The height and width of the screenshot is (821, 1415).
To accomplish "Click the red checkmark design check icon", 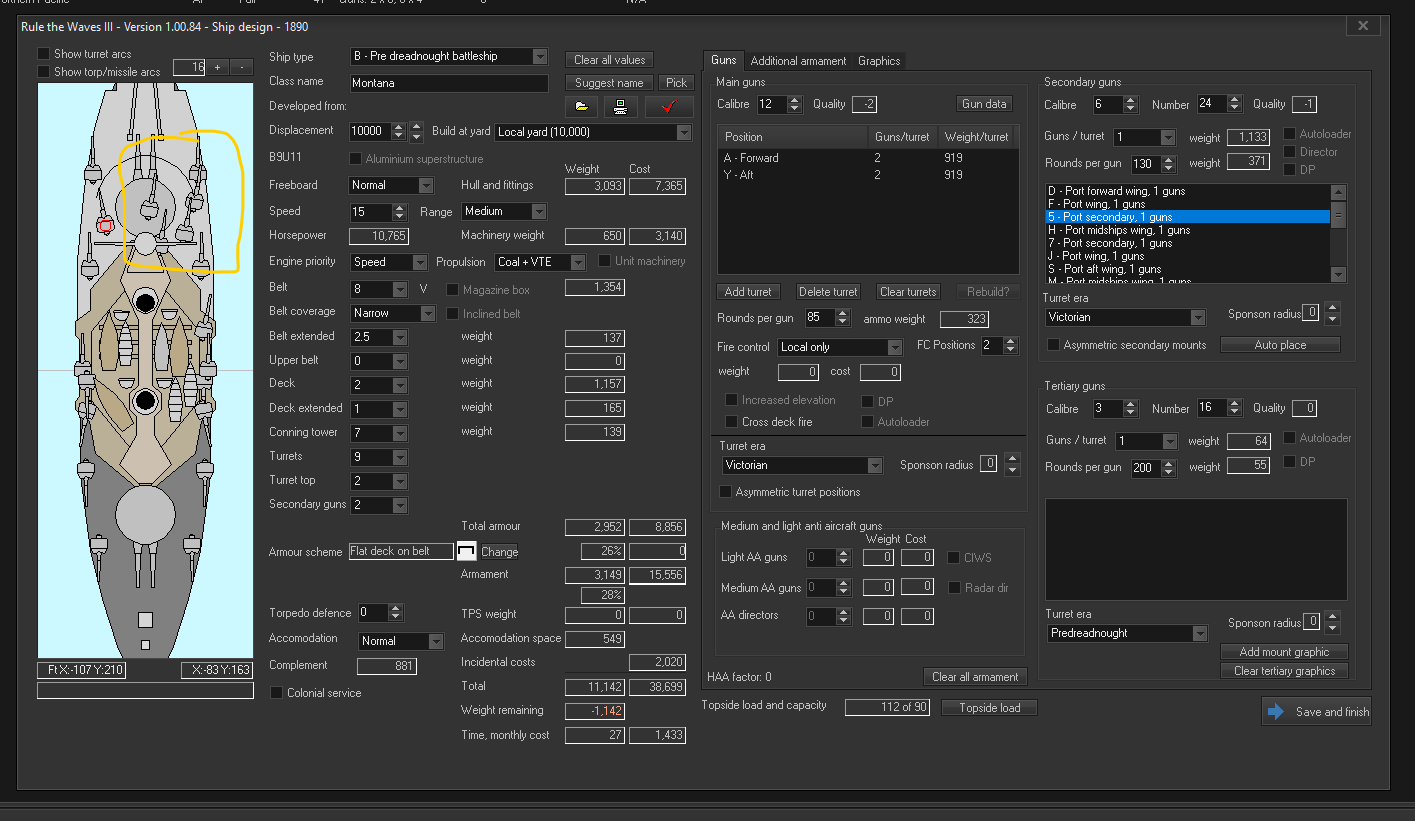I will (x=669, y=107).
